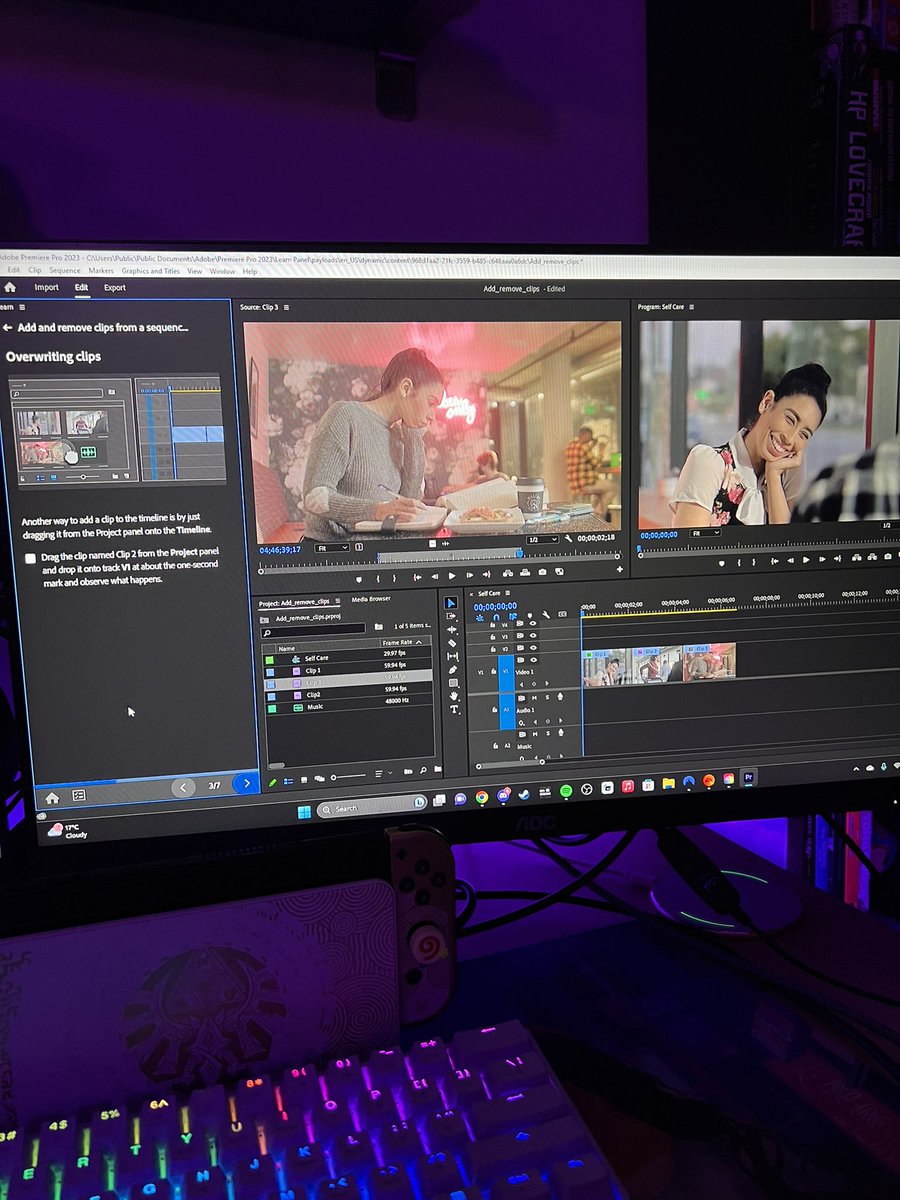Viewport: 900px width, 1200px height.
Task: Open Windows Start menu
Action: (304, 812)
